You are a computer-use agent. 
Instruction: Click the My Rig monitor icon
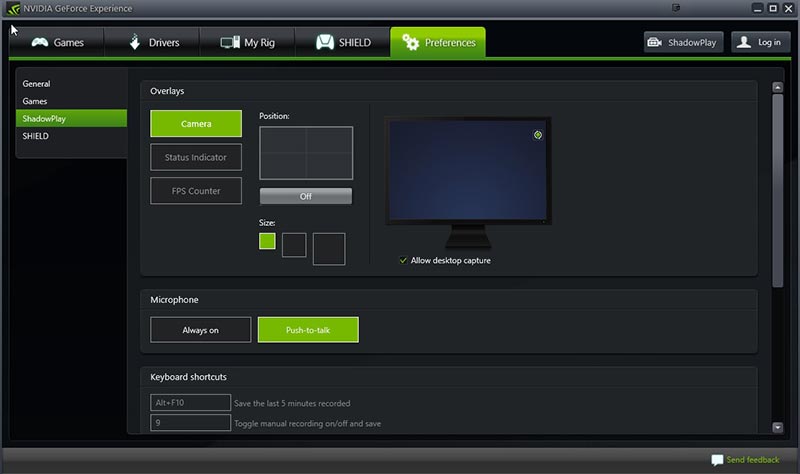(230, 43)
